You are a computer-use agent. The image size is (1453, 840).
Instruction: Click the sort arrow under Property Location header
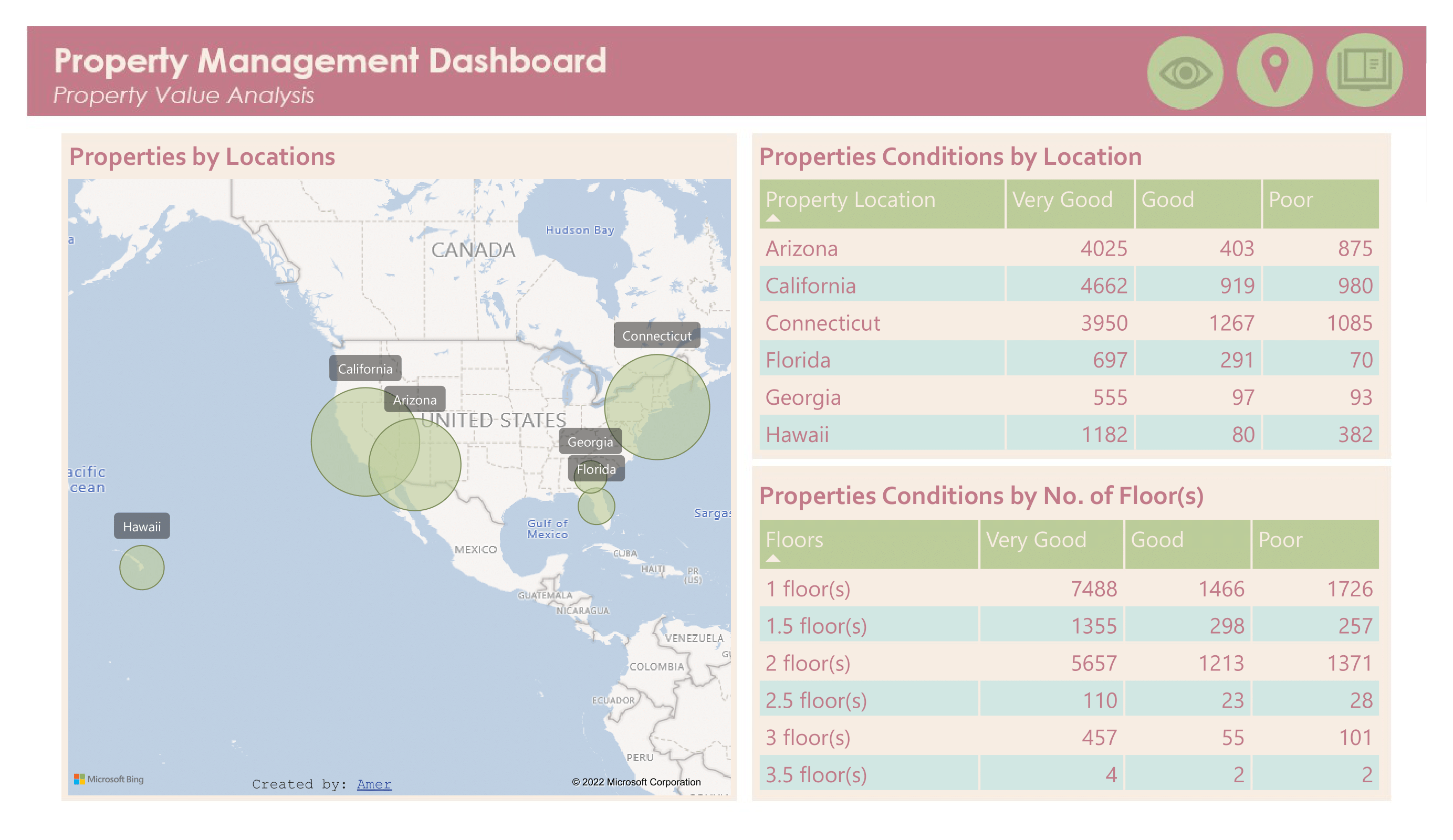[773, 219]
